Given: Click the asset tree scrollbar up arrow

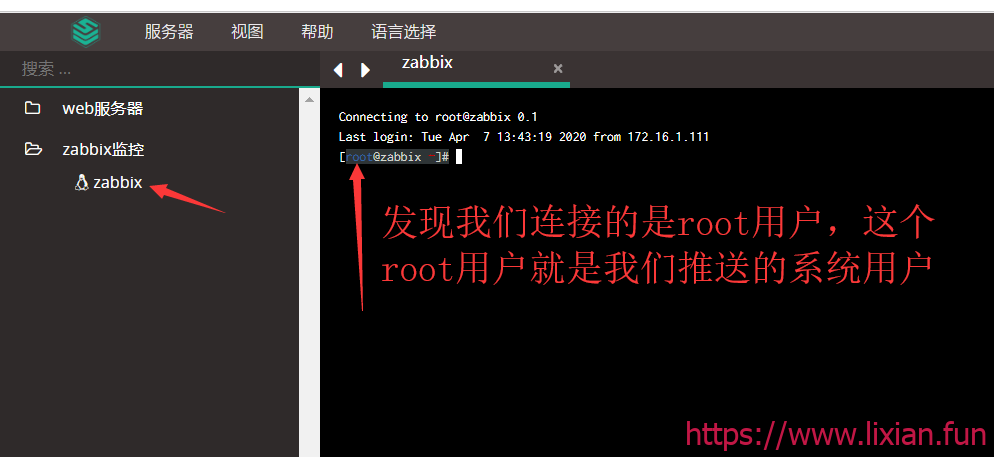Looking at the screenshot, I should pos(308,98).
